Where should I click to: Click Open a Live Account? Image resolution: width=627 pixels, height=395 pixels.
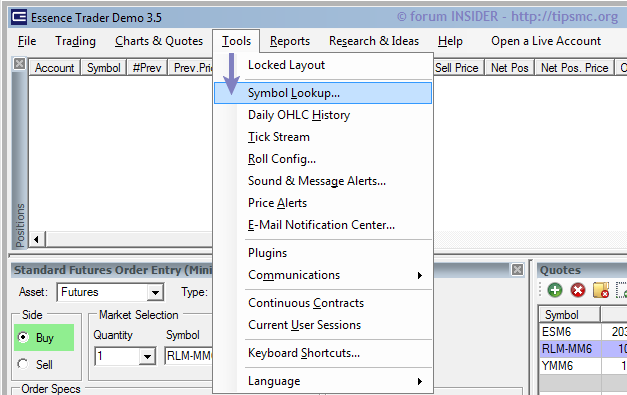click(546, 41)
